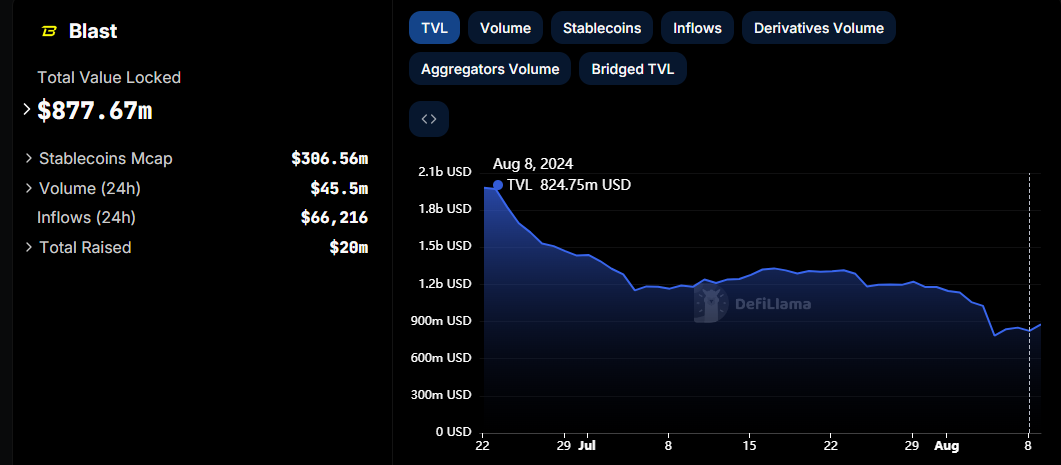Image resolution: width=1061 pixels, height=465 pixels.
Task: Click the Jul label on the date axis
Action: (587, 443)
